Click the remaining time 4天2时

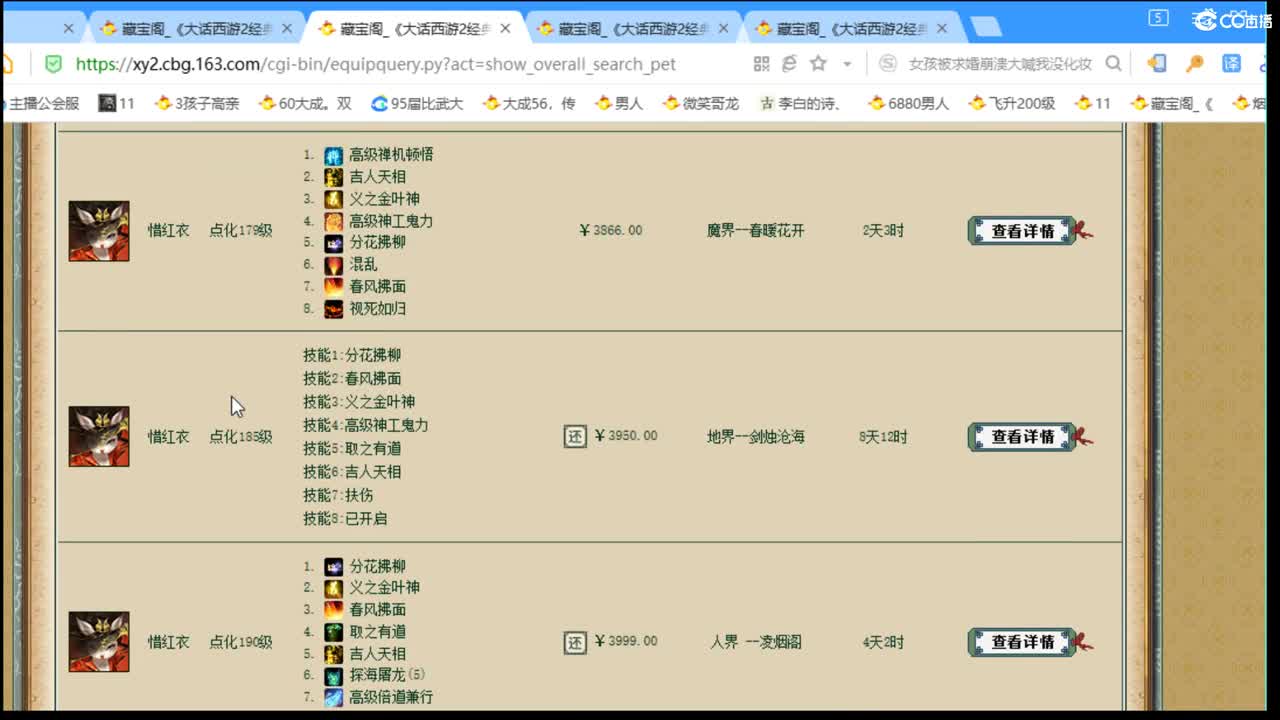pyautogui.click(x=883, y=642)
